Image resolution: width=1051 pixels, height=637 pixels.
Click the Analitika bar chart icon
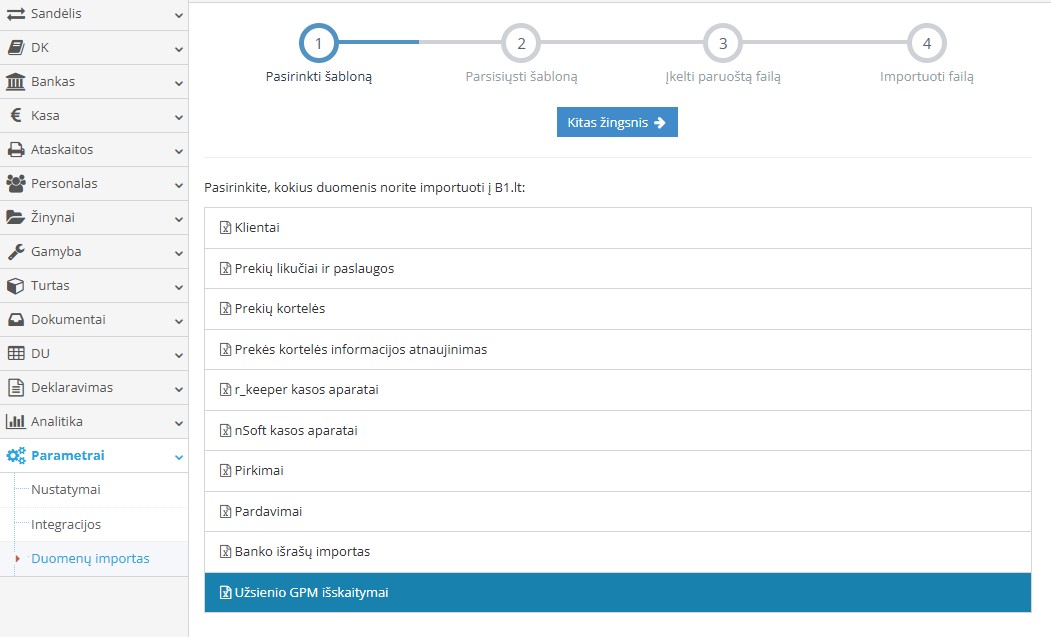click(x=16, y=422)
